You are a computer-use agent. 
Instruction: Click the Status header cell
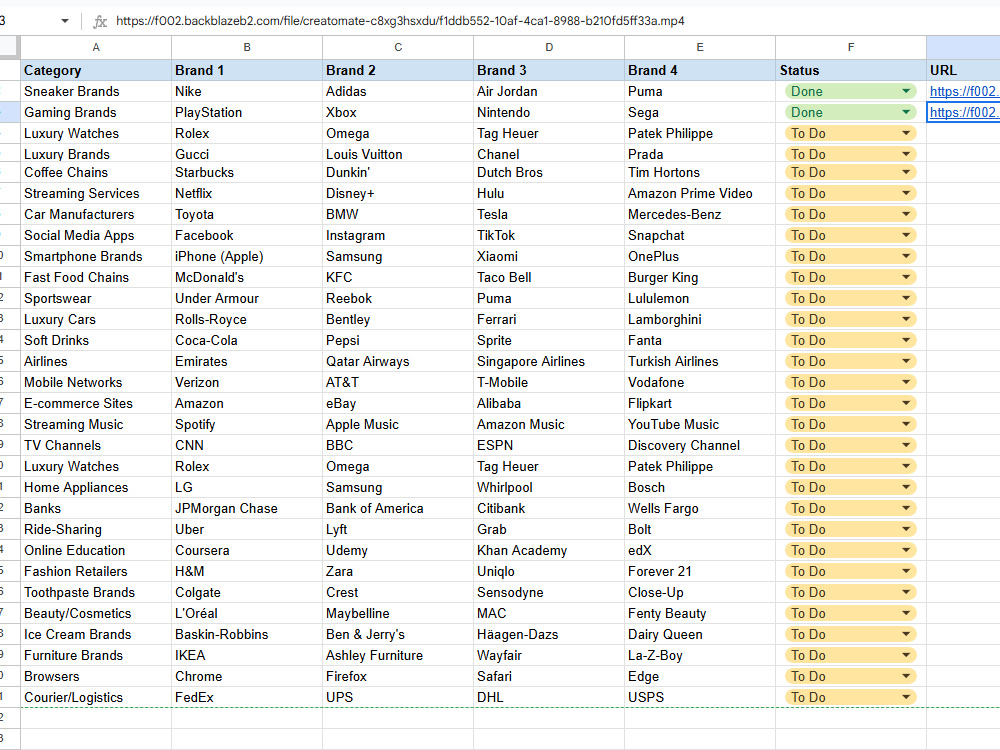pos(851,70)
